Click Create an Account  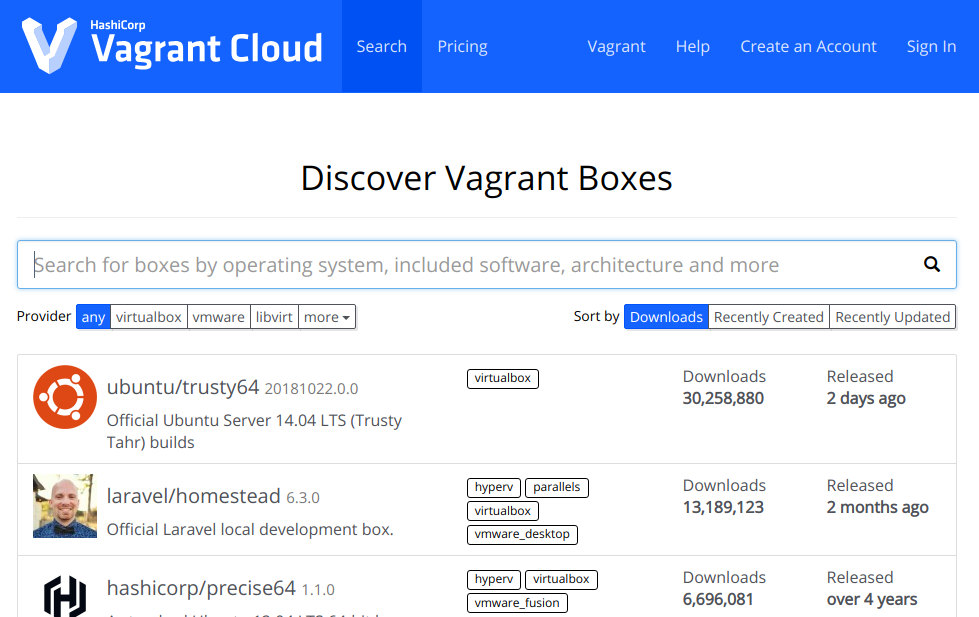808,46
